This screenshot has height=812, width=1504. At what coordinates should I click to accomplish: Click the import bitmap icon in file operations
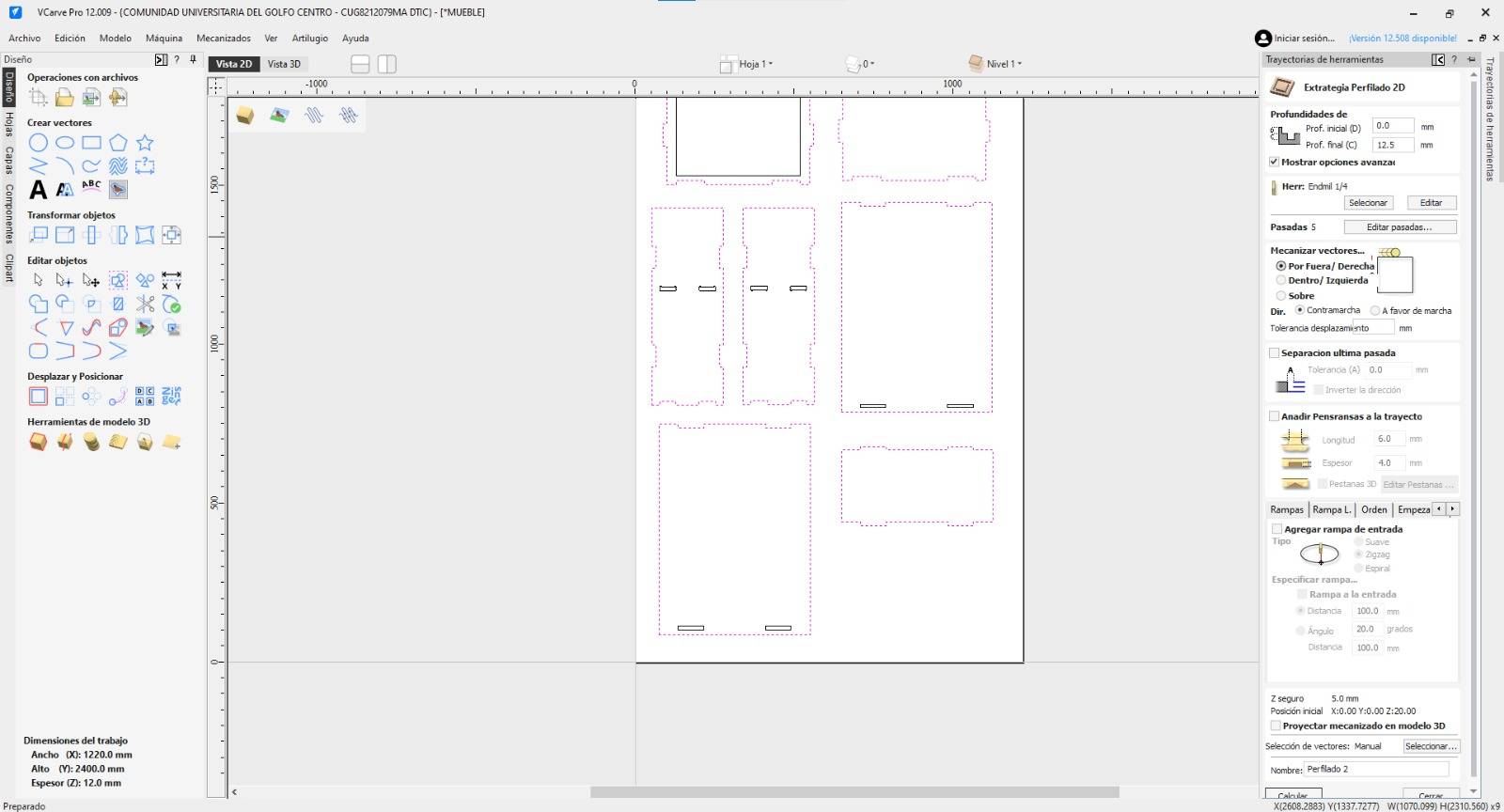[x=91, y=97]
